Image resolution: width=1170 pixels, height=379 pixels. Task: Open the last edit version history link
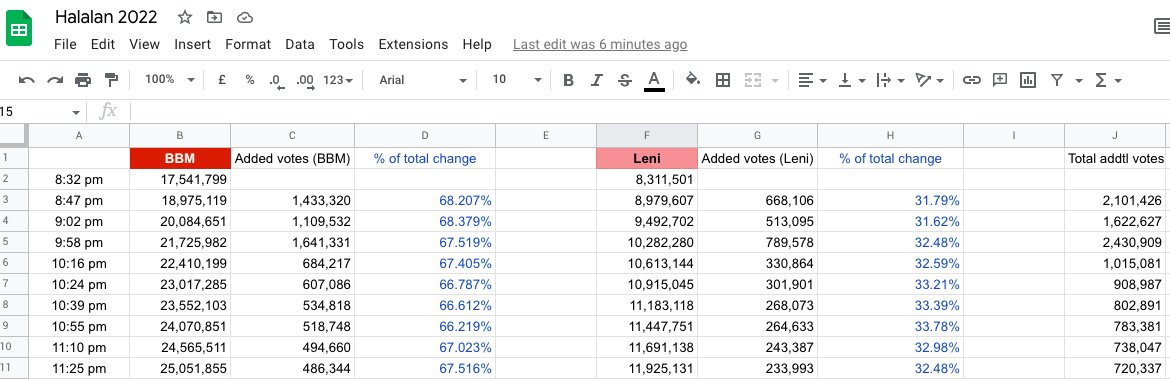[600, 45]
